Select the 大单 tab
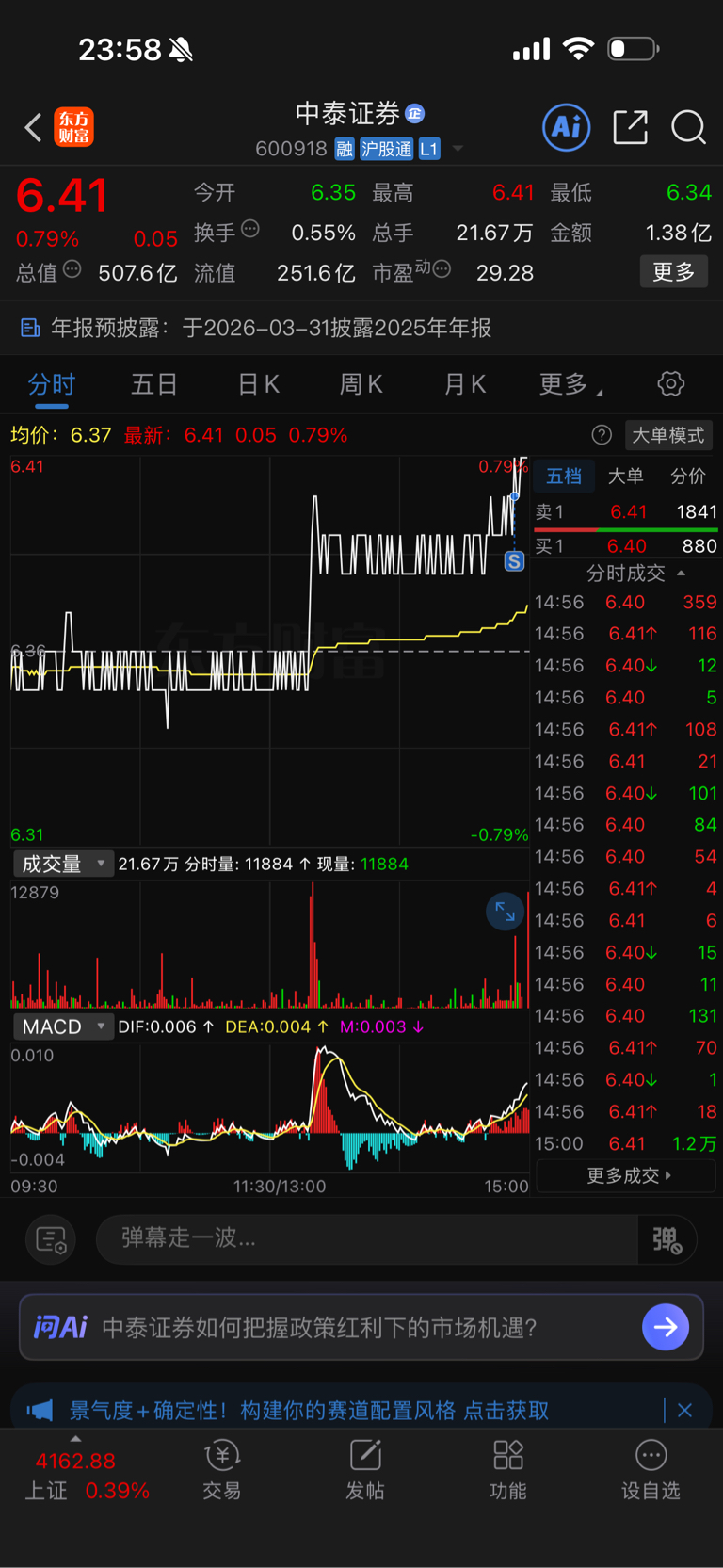 click(625, 477)
